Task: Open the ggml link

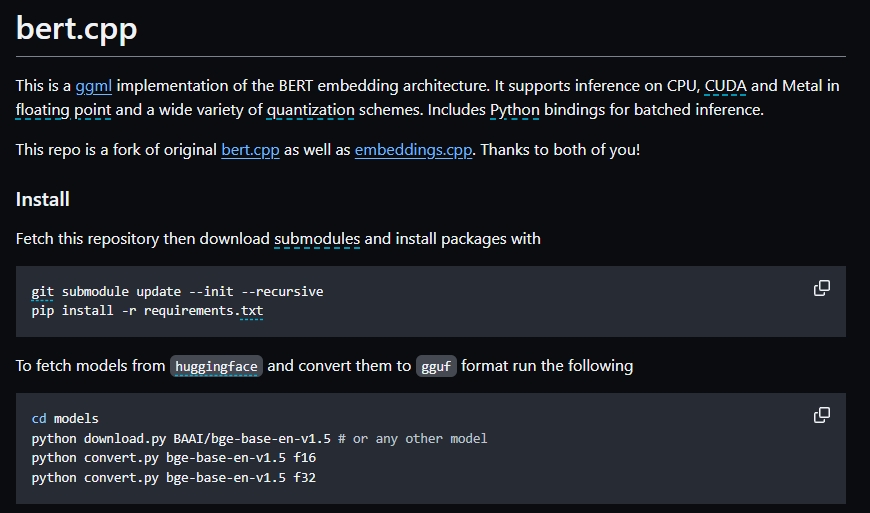Action: point(94,86)
